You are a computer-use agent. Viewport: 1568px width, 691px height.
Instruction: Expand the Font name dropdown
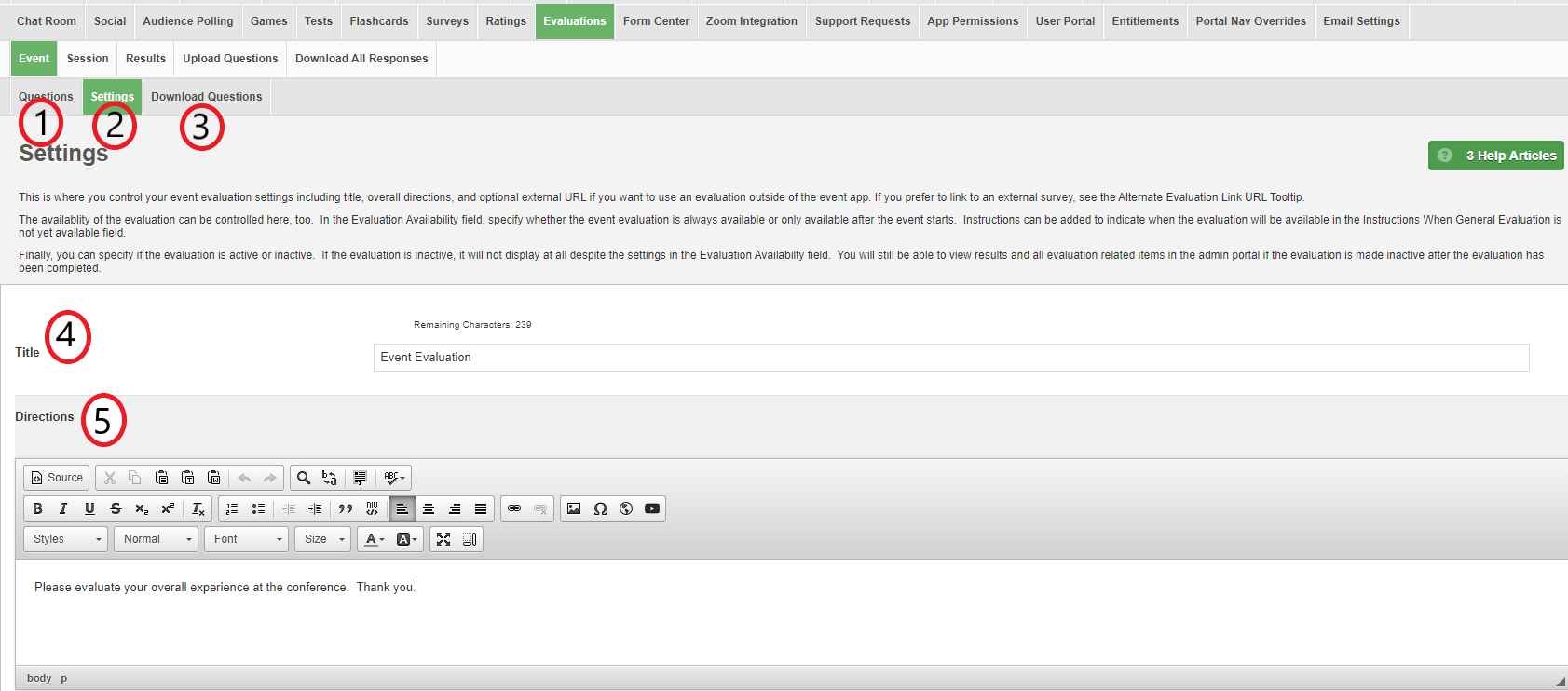point(247,539)
